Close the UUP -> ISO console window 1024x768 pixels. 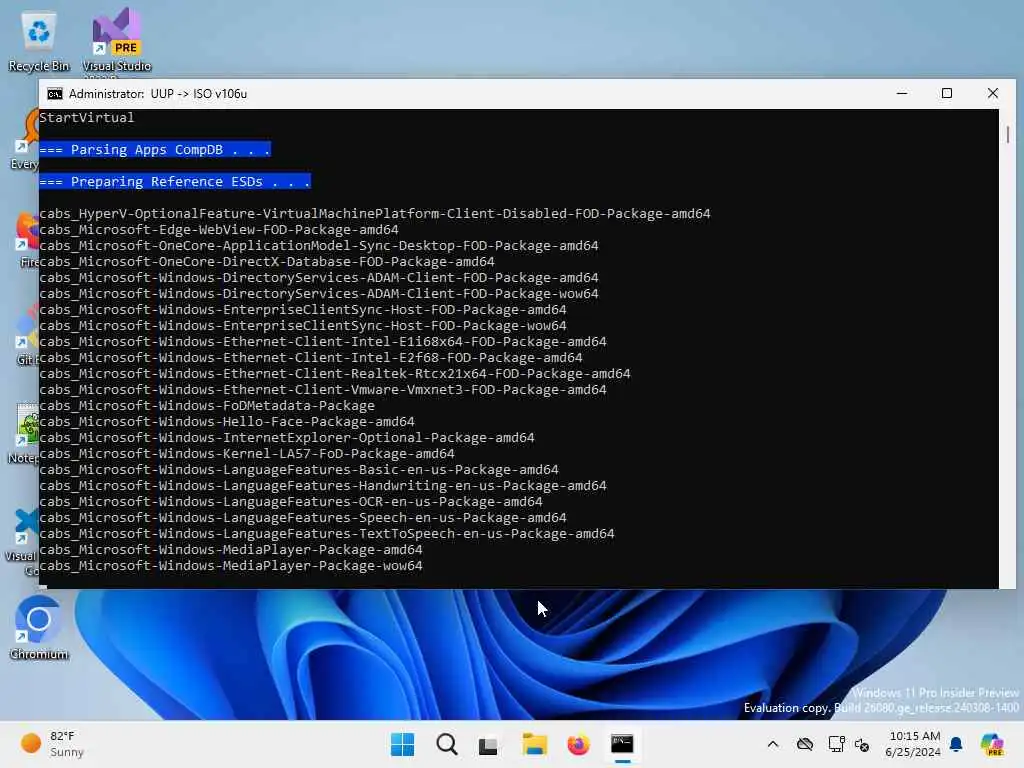[993, 93]
